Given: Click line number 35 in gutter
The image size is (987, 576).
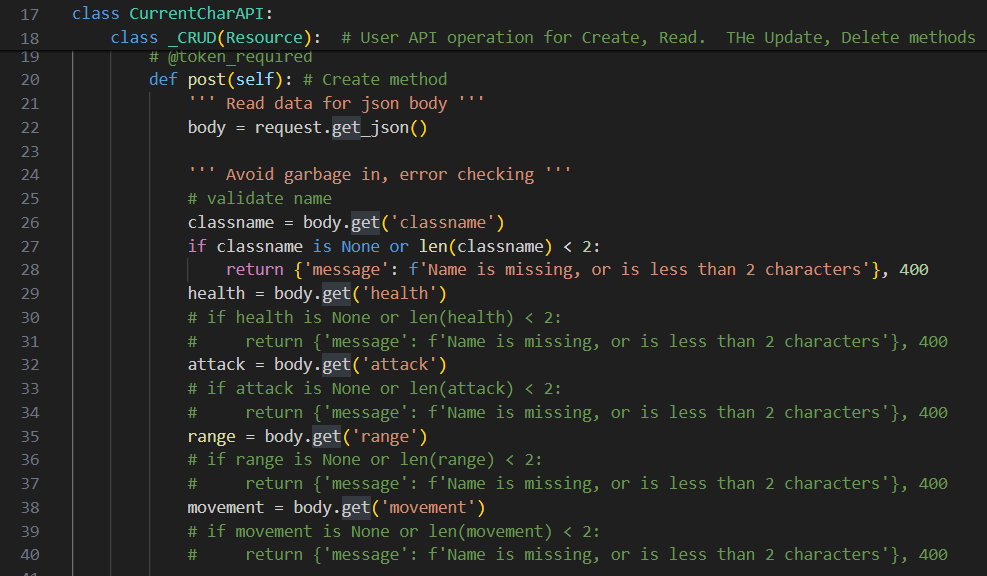Looking at the screenshot, I should 30,437.
